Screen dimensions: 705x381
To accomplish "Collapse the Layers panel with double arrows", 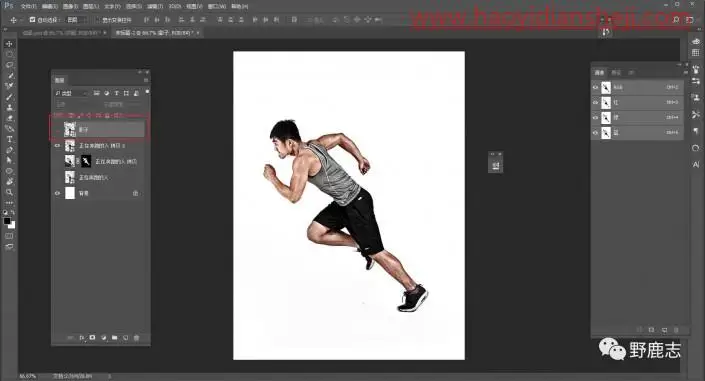I will coord(140,72).
